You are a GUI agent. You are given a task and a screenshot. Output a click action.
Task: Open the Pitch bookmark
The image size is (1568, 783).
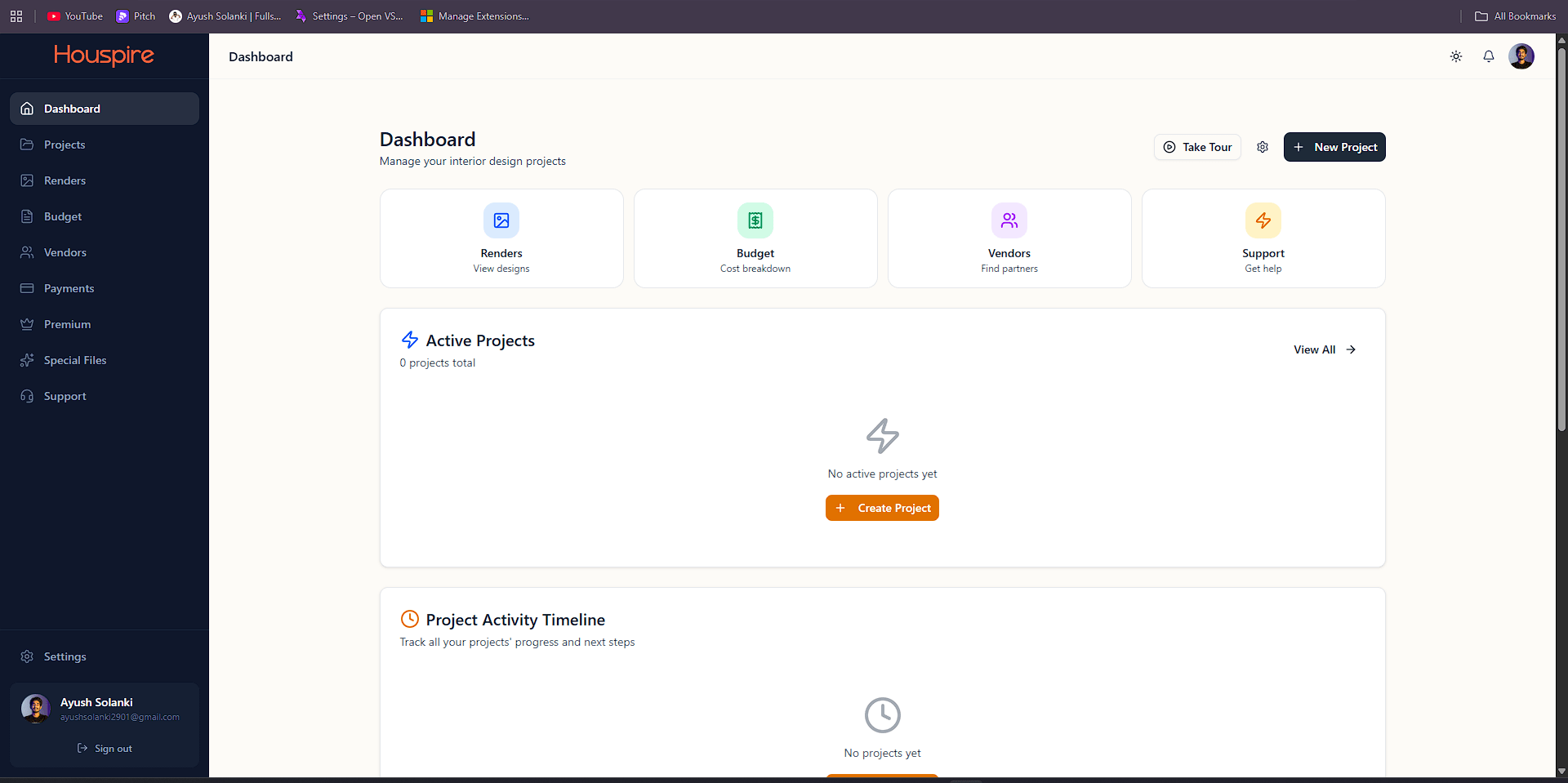[x=136, y=16]
